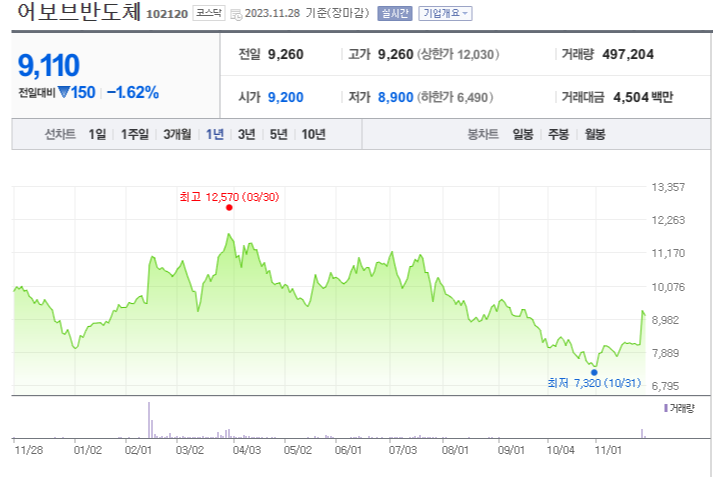Click the 코스닥 market badge
Image resolution: width=713 pixels, height=477 pixels.
pyautogui.click(x=209, y=13)
